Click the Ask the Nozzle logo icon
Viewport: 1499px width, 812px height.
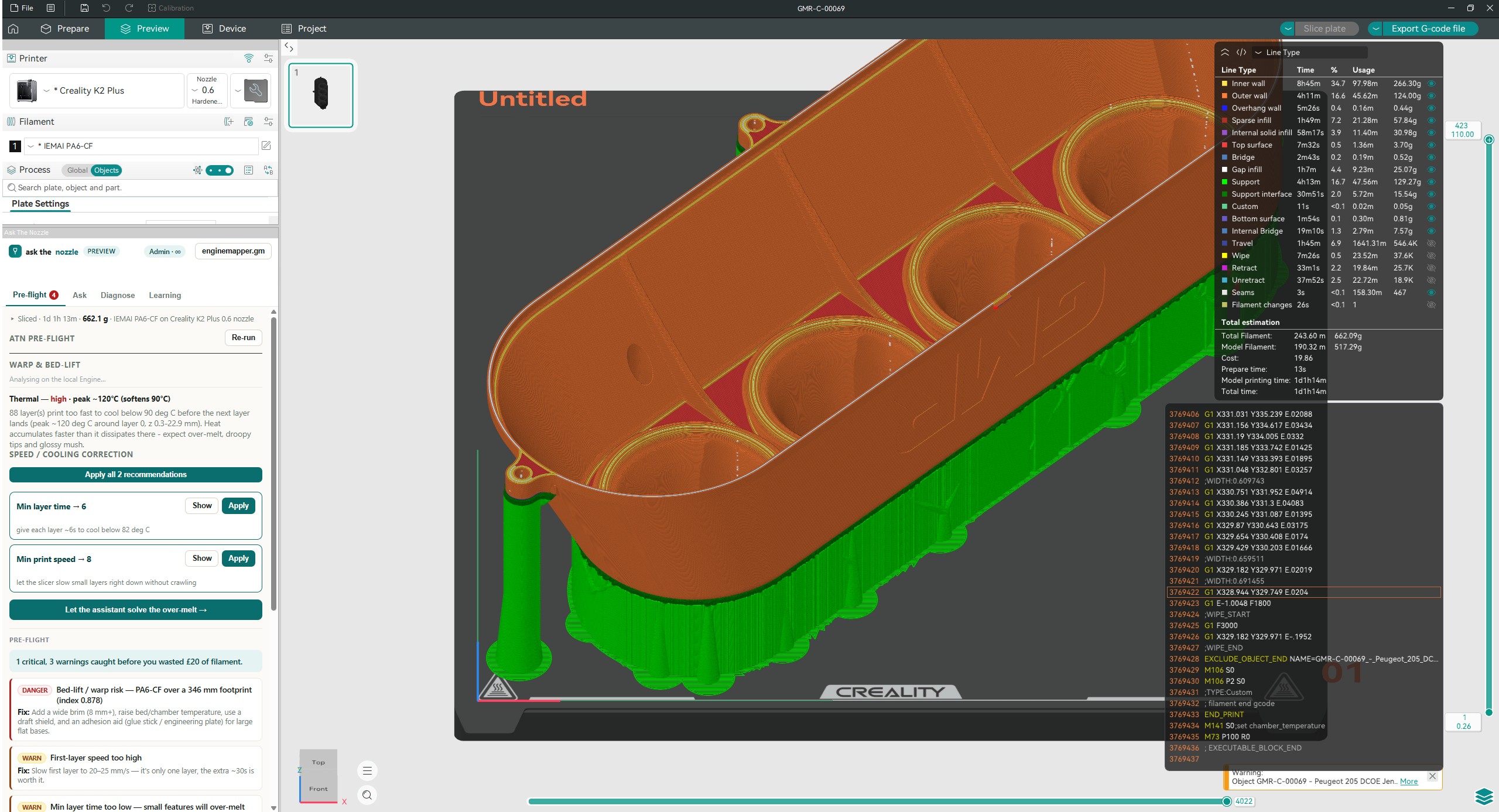pos(15,251)
